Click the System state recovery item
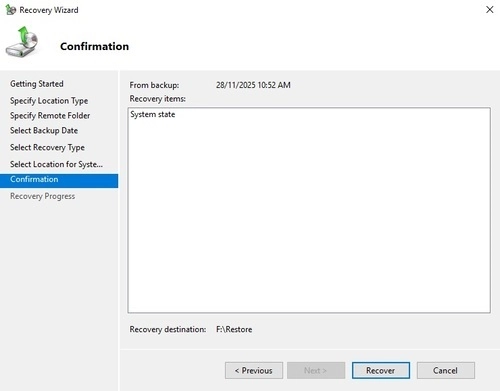 [x=153, y=114]
